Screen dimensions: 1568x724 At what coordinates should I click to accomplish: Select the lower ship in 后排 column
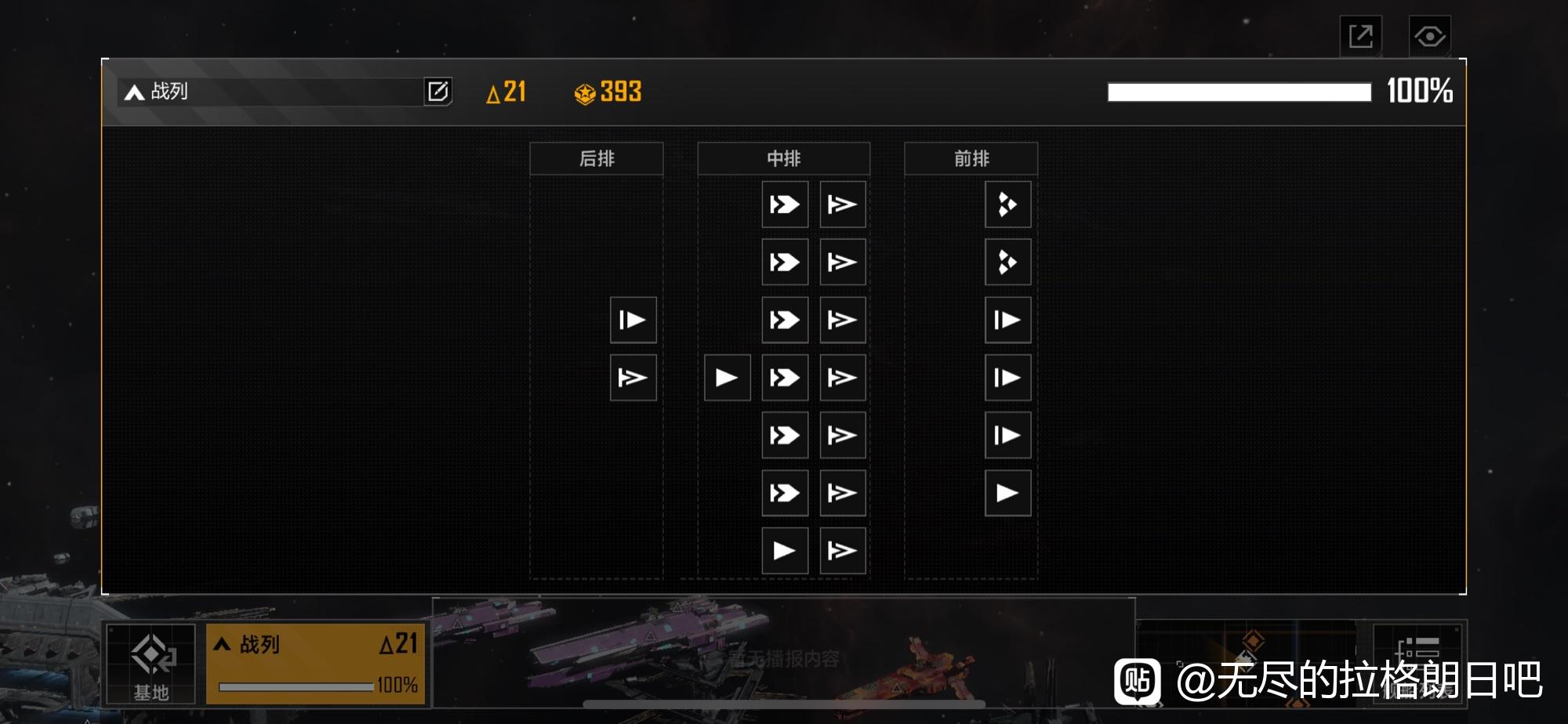click(633, 378)
